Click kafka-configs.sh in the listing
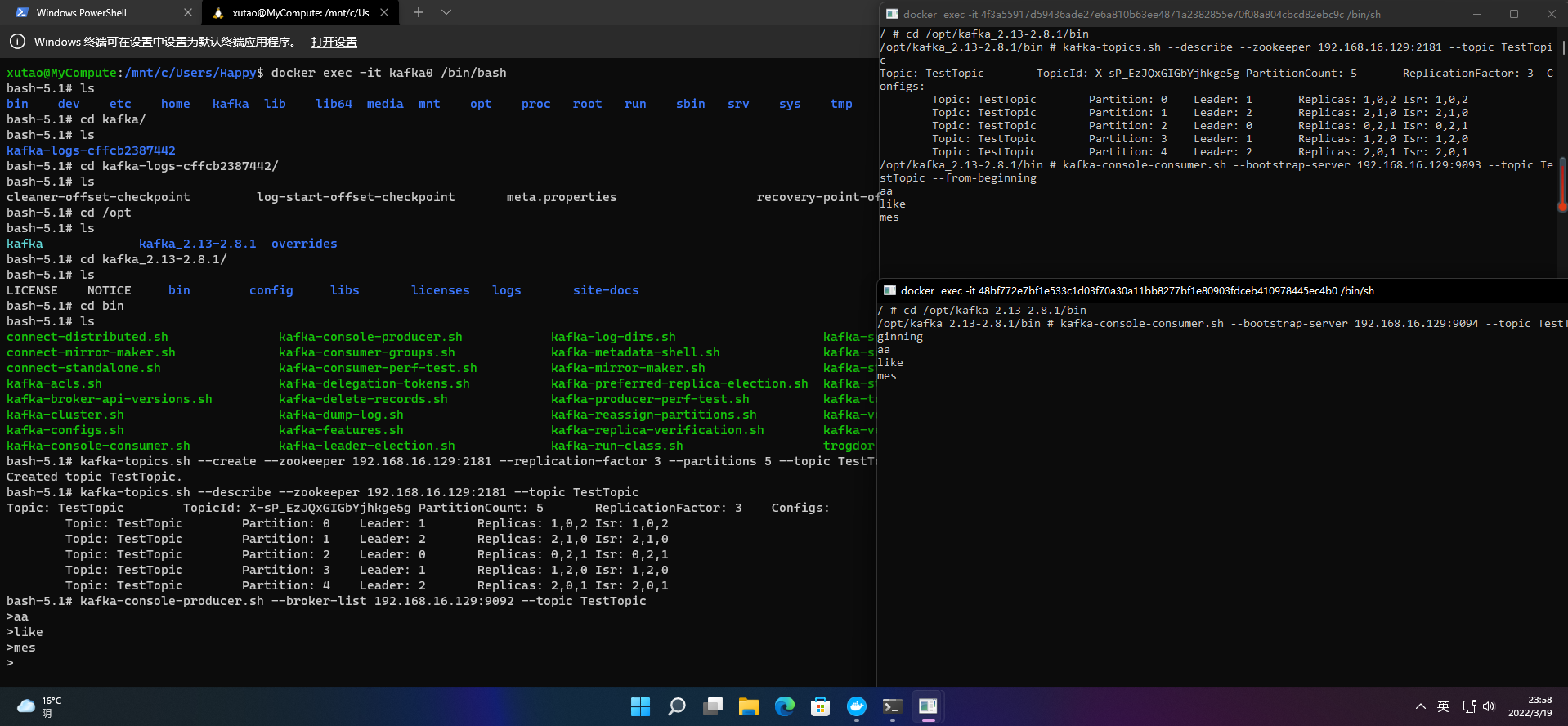The width and height of the screenshot is (1568, 726). click(x=65, y=430)
